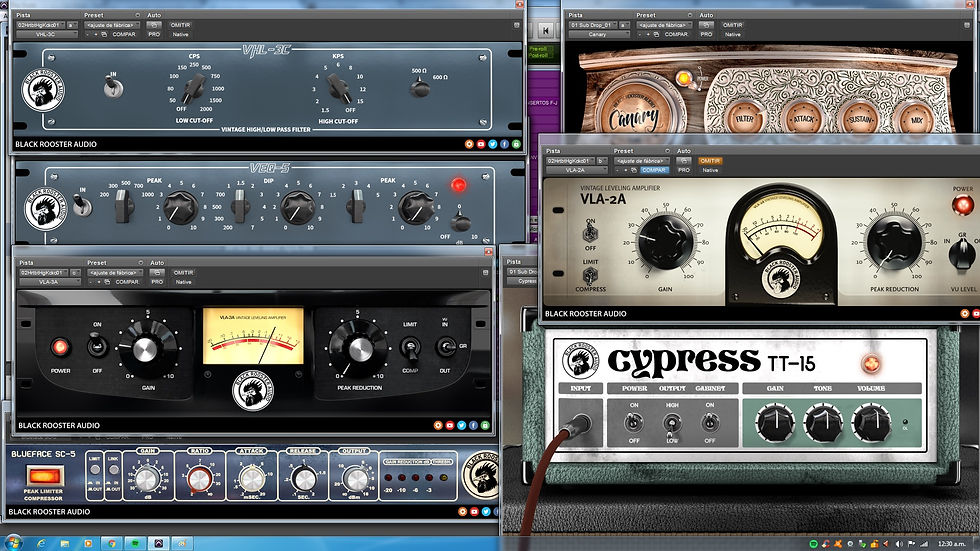The width and height of the screenshot is (980, 551).
Task: Click highlighted OMITIR in VLA-2A window
Action: click(x=710, y=161)
